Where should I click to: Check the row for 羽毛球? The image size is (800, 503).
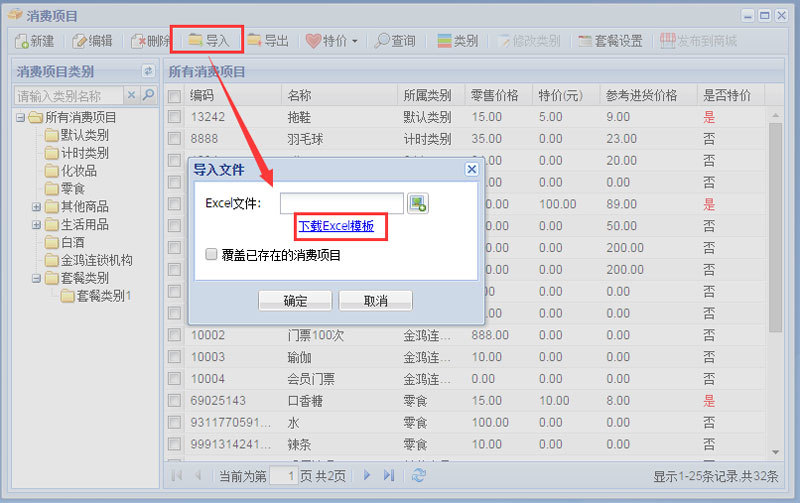174,139
